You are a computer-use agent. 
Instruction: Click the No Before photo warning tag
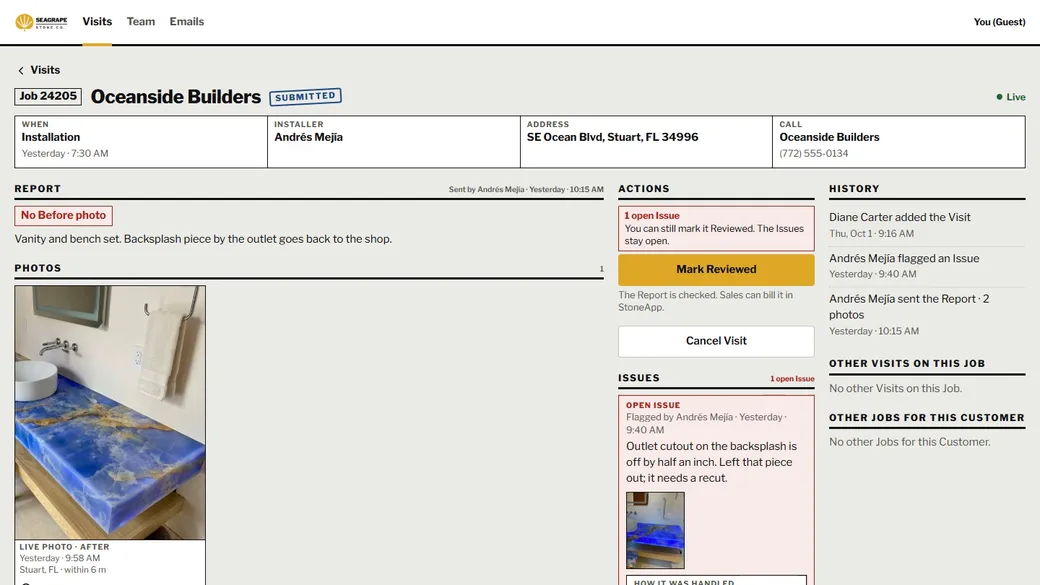click(x=64, y=216)
